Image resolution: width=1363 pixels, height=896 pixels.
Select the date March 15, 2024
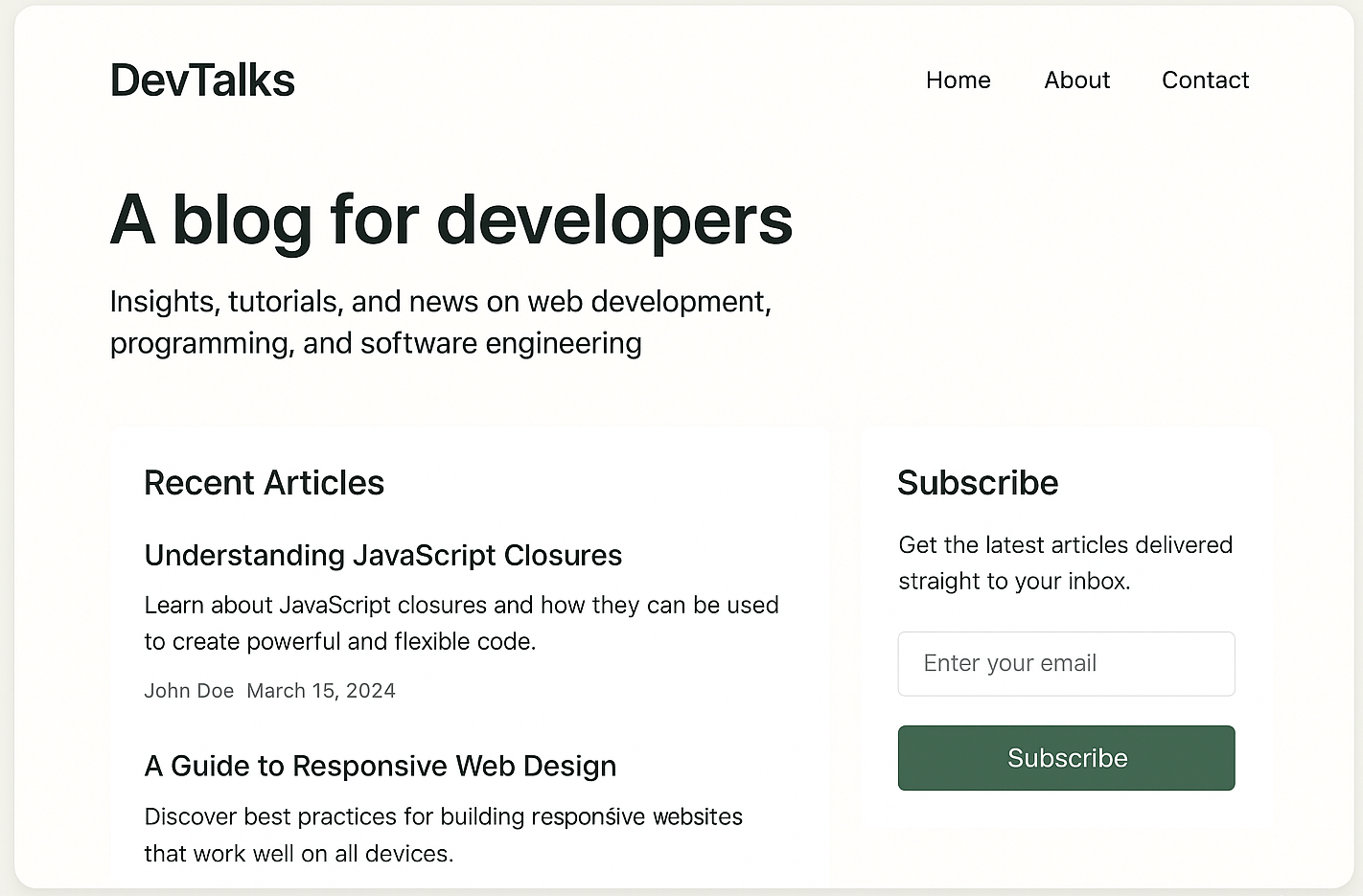pyautogui.click(x=321, y=690)
